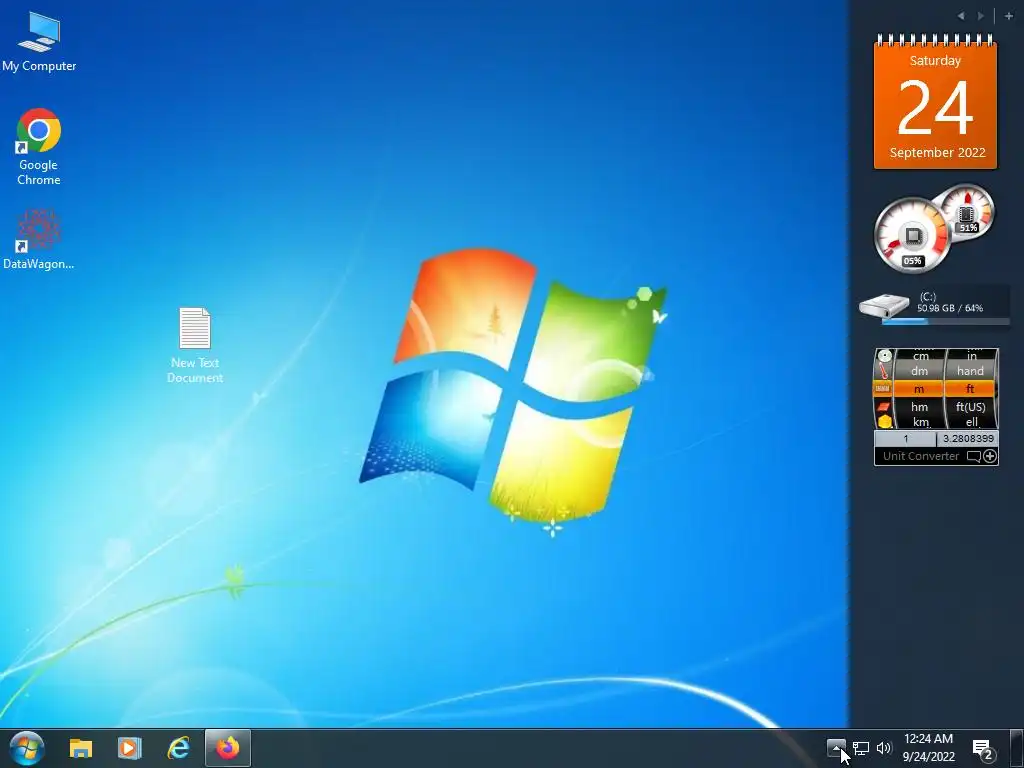Click the small memory gauge at 51%
The width and height of the screenshot is (1024, 768).
967,213
